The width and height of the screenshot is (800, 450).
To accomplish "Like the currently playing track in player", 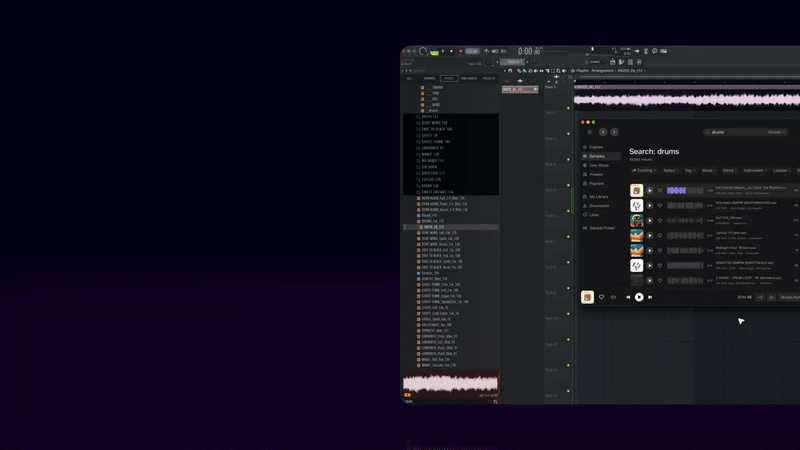I will click(602, 297).
